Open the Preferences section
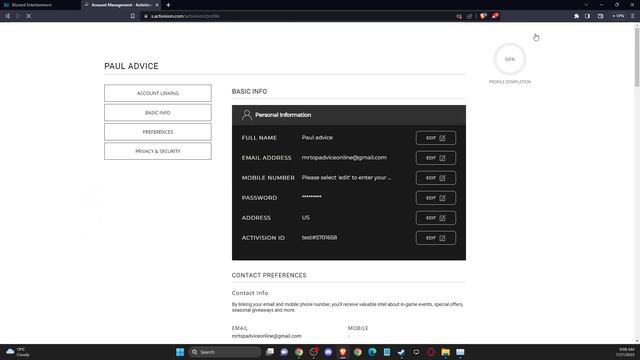The height and width of the screenshot is (360, 640). point(158,132)
